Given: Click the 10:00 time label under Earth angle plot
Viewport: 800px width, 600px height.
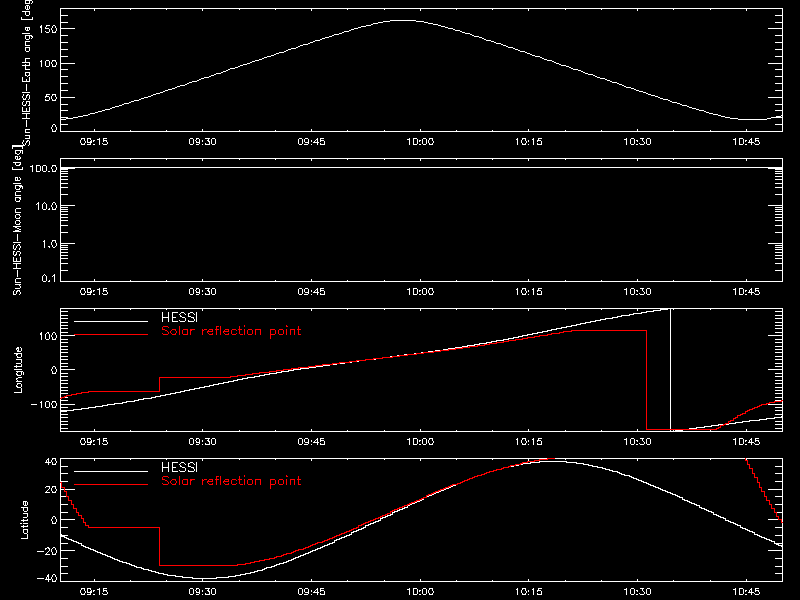Looking at the screenshot, I should coord(420,142).
